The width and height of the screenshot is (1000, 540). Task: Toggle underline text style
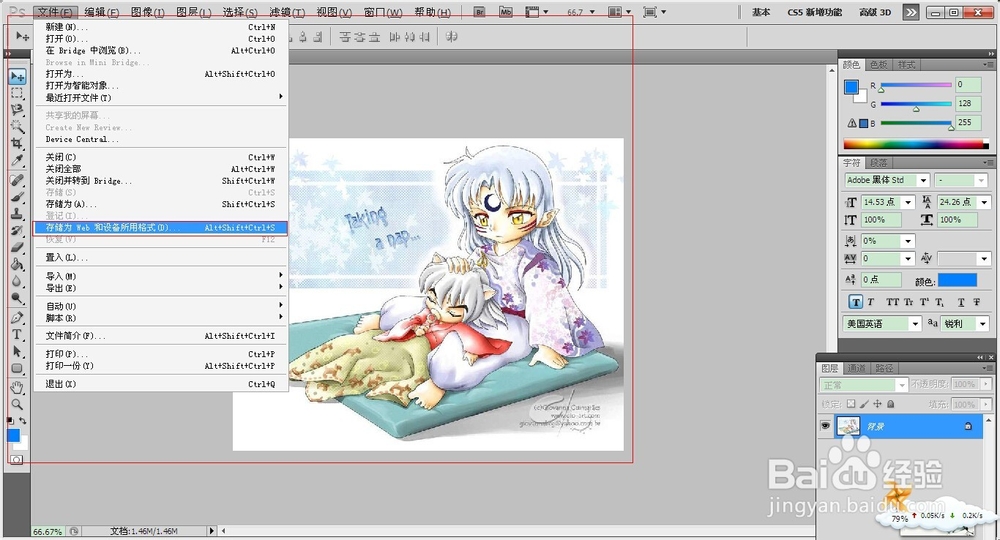pos(960,302)
